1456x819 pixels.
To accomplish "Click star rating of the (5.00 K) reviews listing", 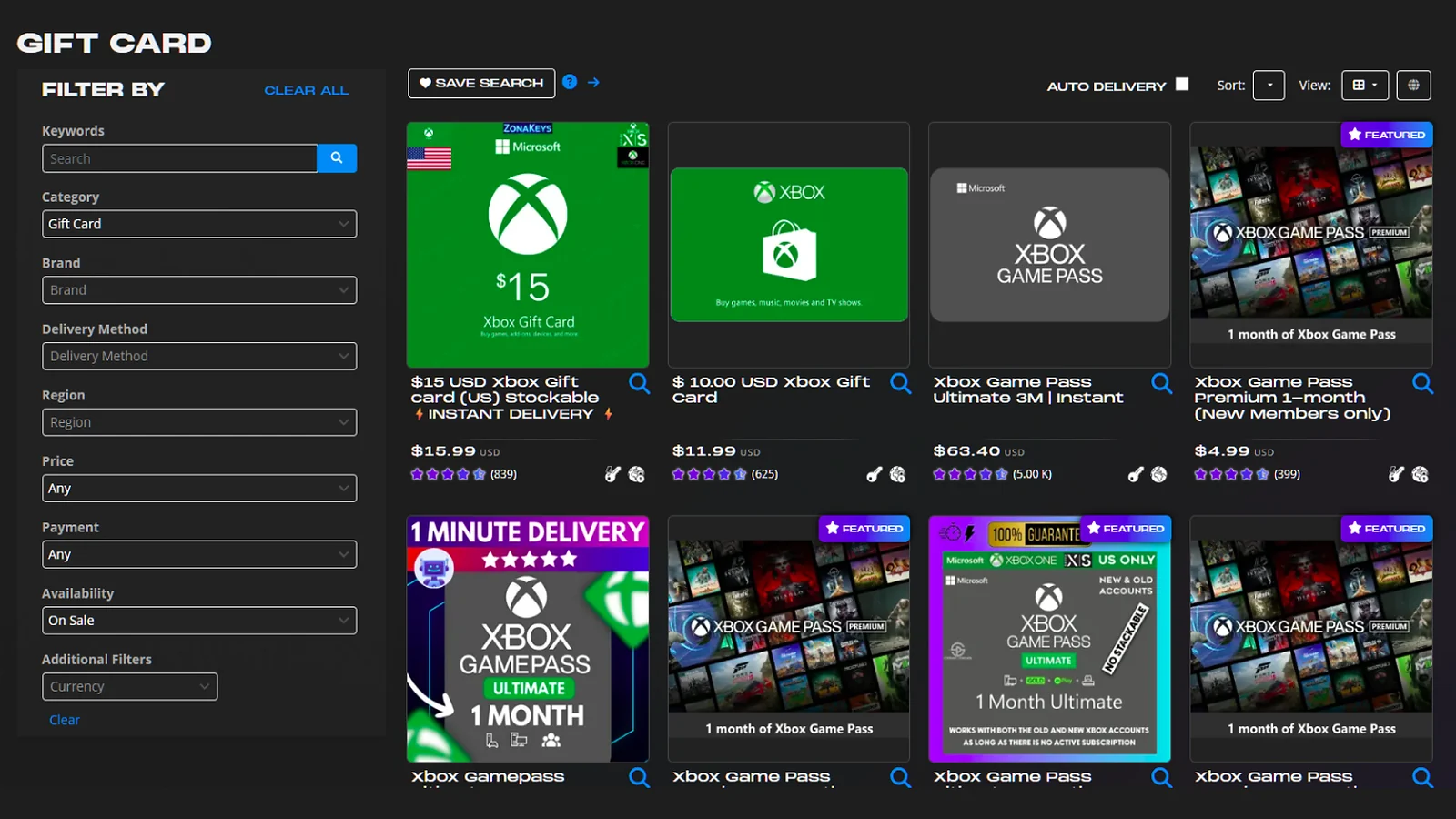I will pos(970,474).
